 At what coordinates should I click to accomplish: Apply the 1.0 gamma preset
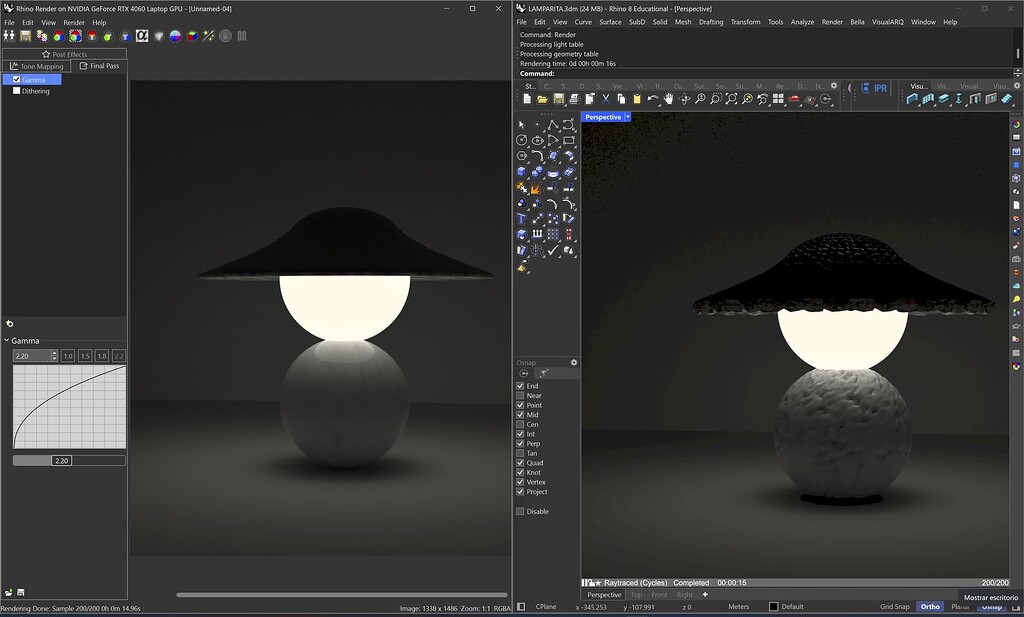(x=69, y=357)
